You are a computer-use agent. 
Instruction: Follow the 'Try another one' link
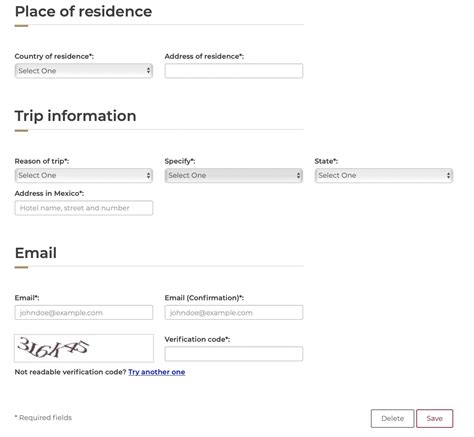coord(157,372)
